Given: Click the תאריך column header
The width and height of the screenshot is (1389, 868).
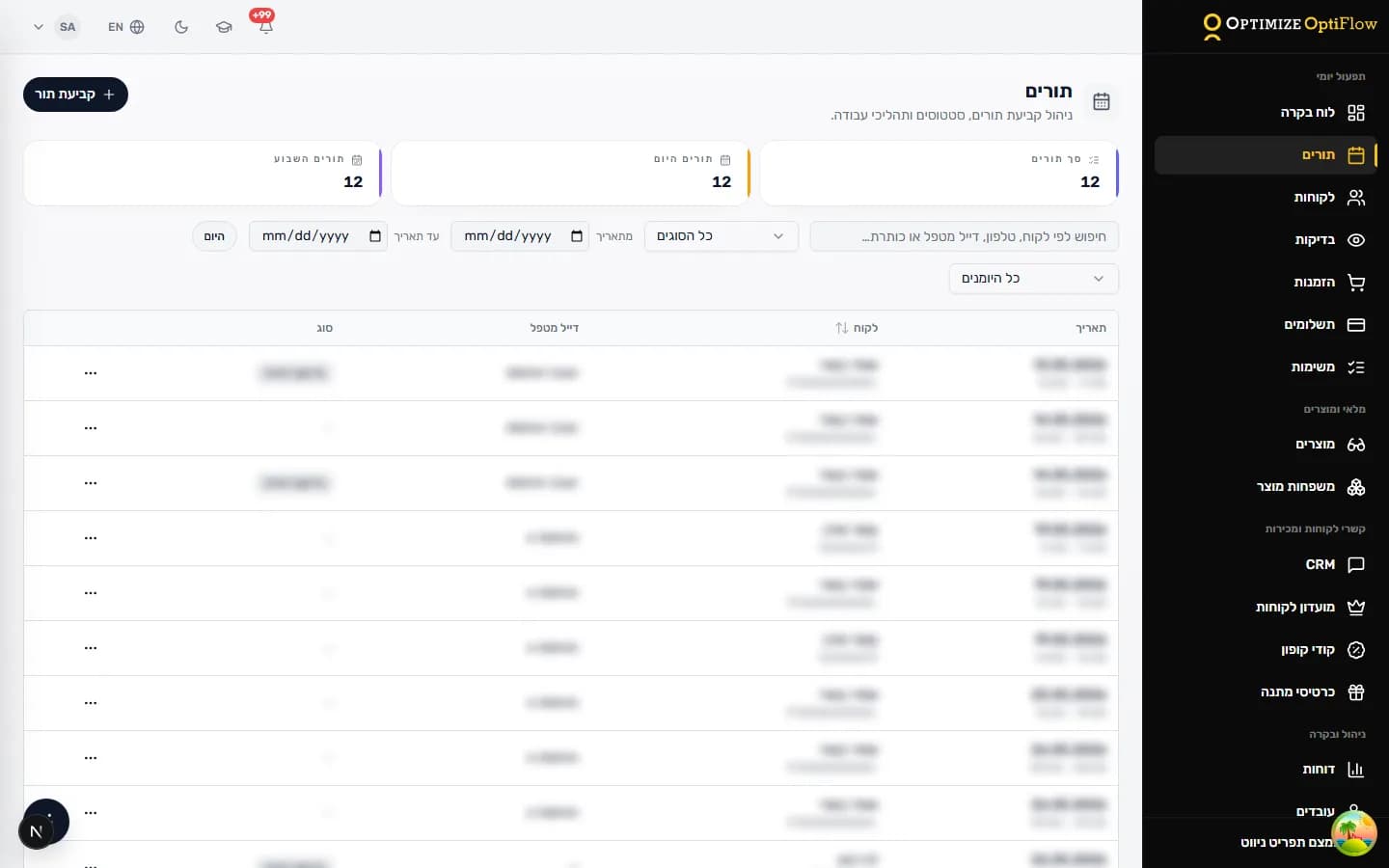Looking at the screenshot, I should point(1091,329).
